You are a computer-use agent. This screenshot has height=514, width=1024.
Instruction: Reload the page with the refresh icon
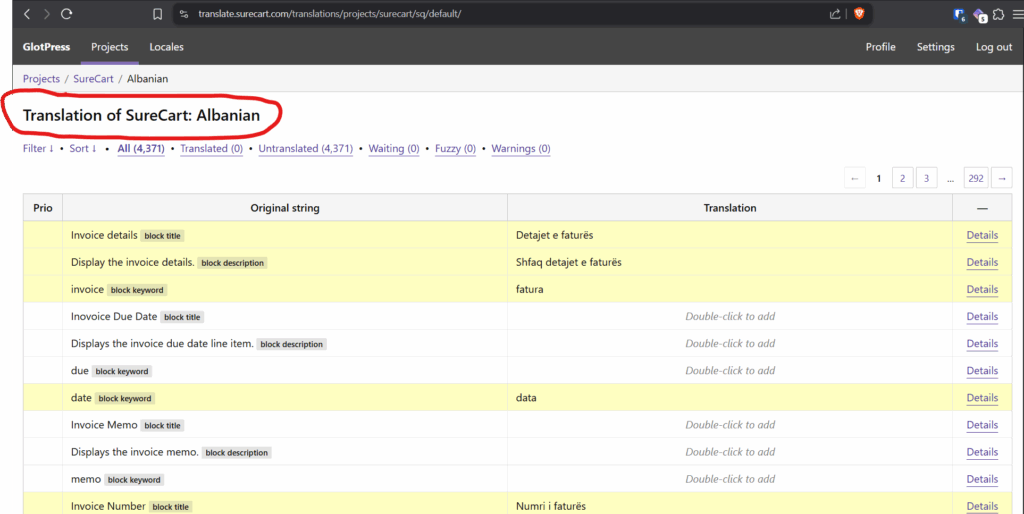tap(66, 14)
